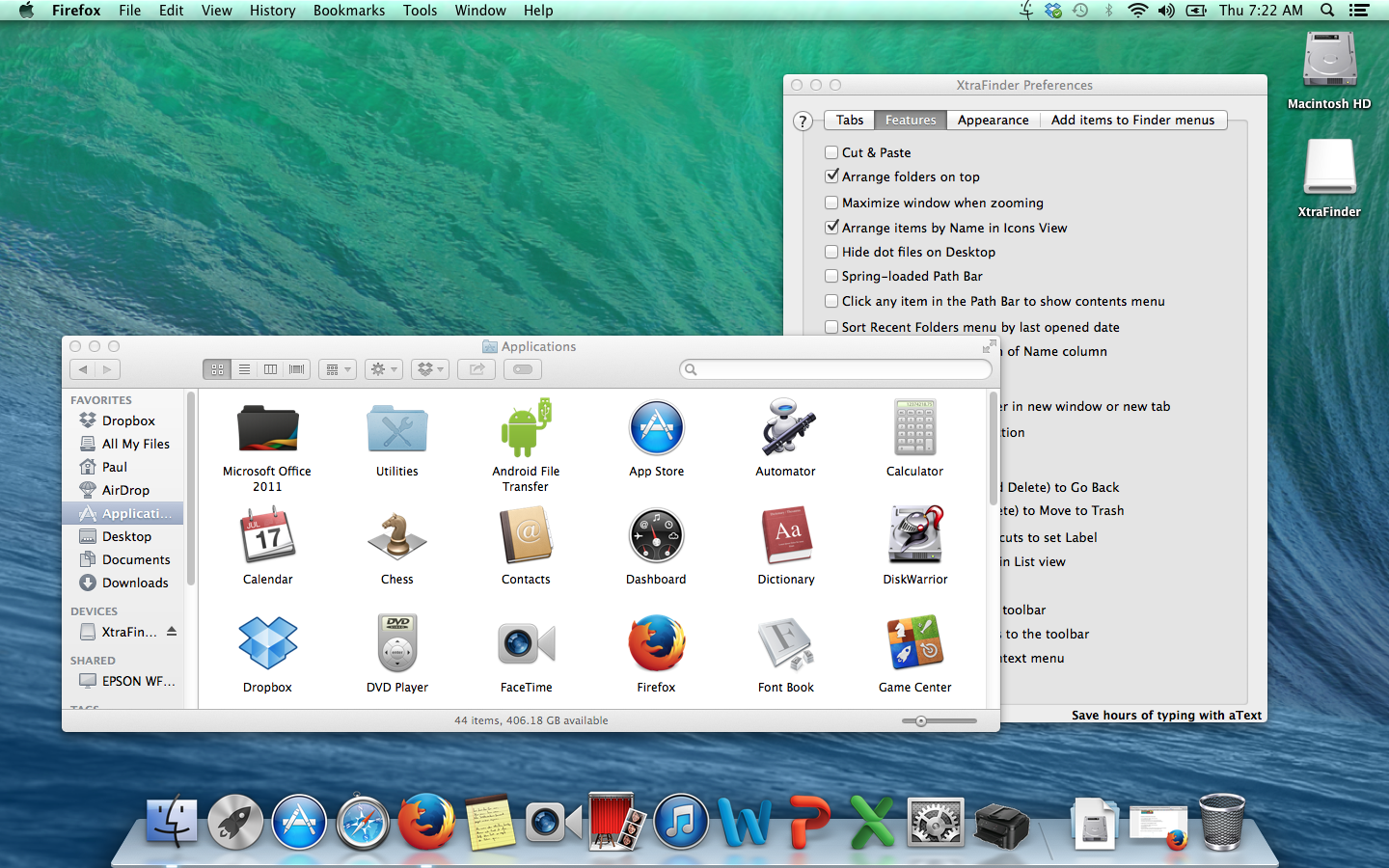
Task: Click the help question mark button
Action: point(803,122)
